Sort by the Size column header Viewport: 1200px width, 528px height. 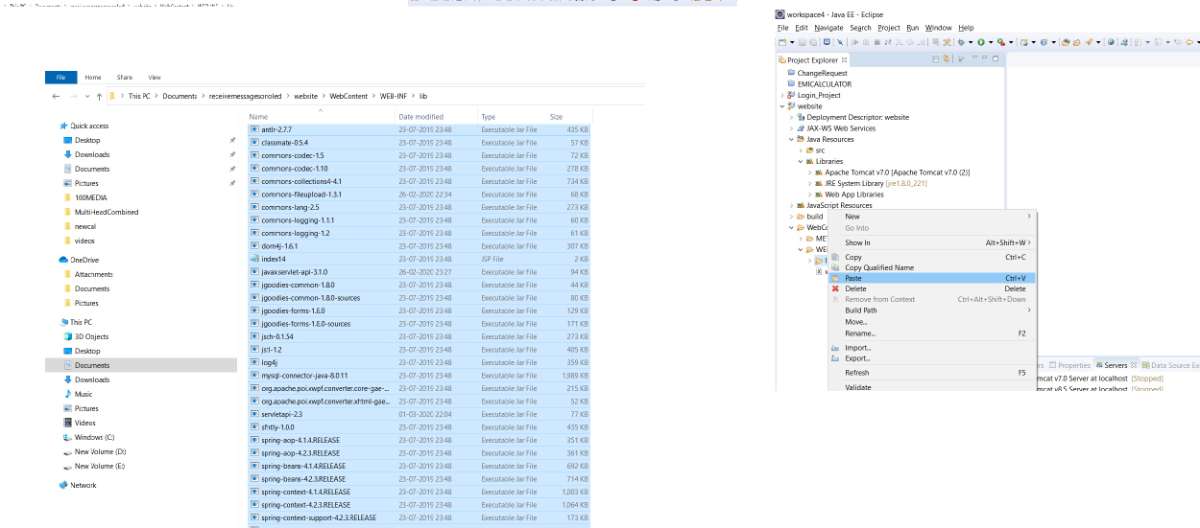pos(568,117)
